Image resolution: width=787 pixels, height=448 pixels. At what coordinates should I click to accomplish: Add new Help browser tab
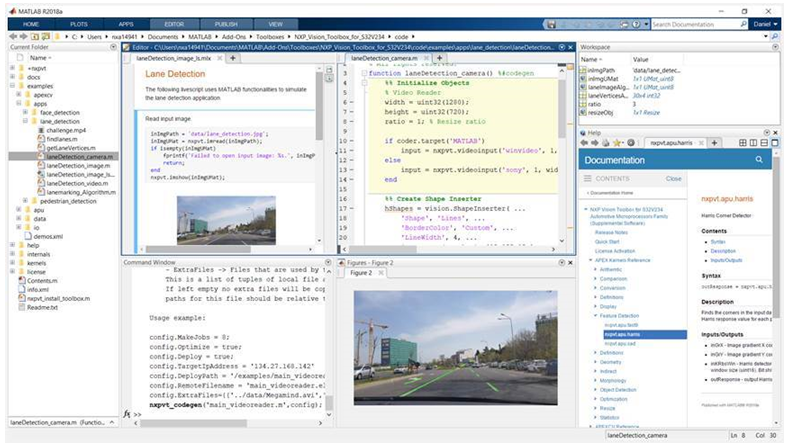pyautogui.click(x=714, y=142)
